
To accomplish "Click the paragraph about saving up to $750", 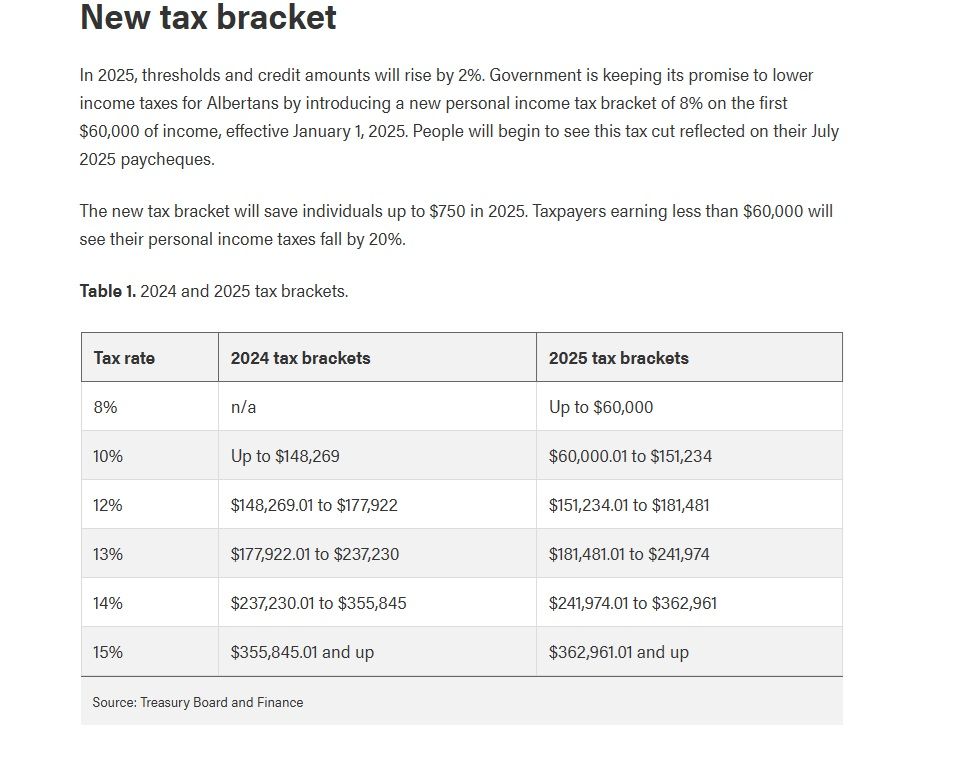I will [x=456, y=225].
